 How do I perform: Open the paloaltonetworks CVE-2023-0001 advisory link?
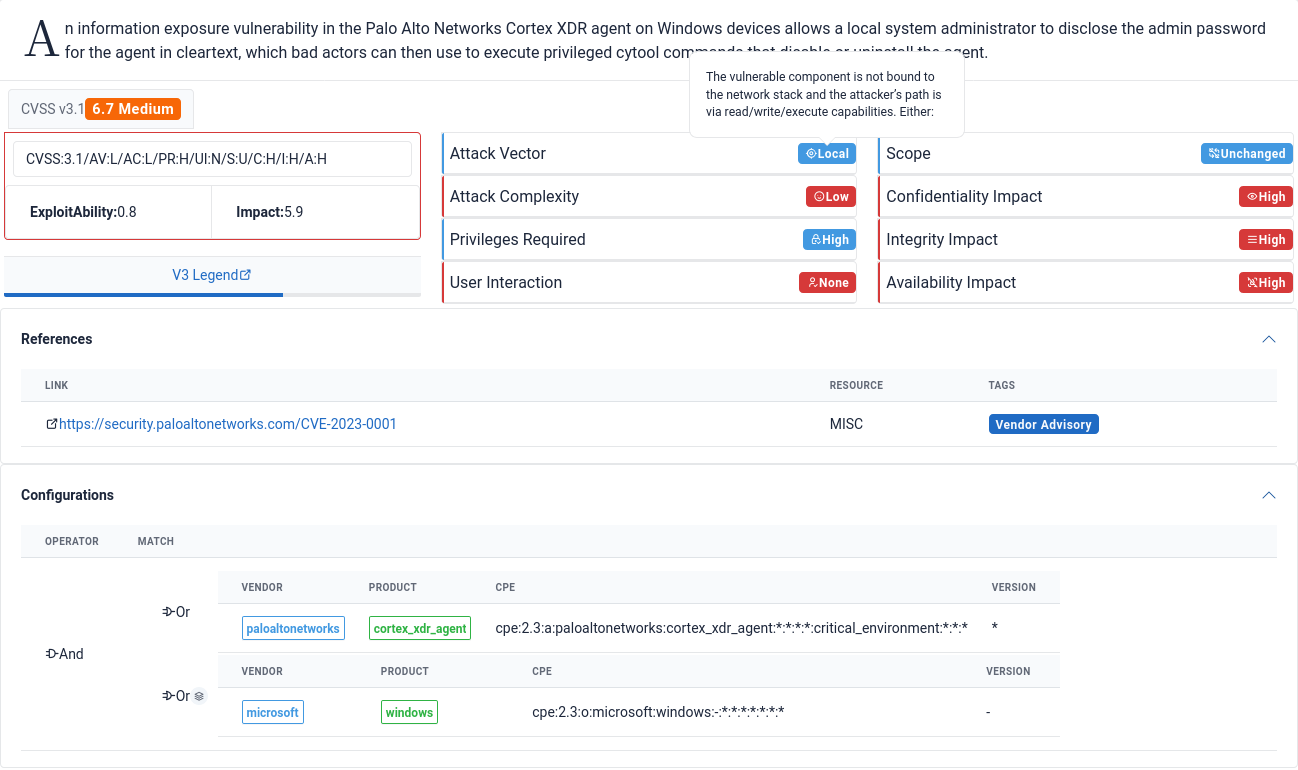(228, 424)
